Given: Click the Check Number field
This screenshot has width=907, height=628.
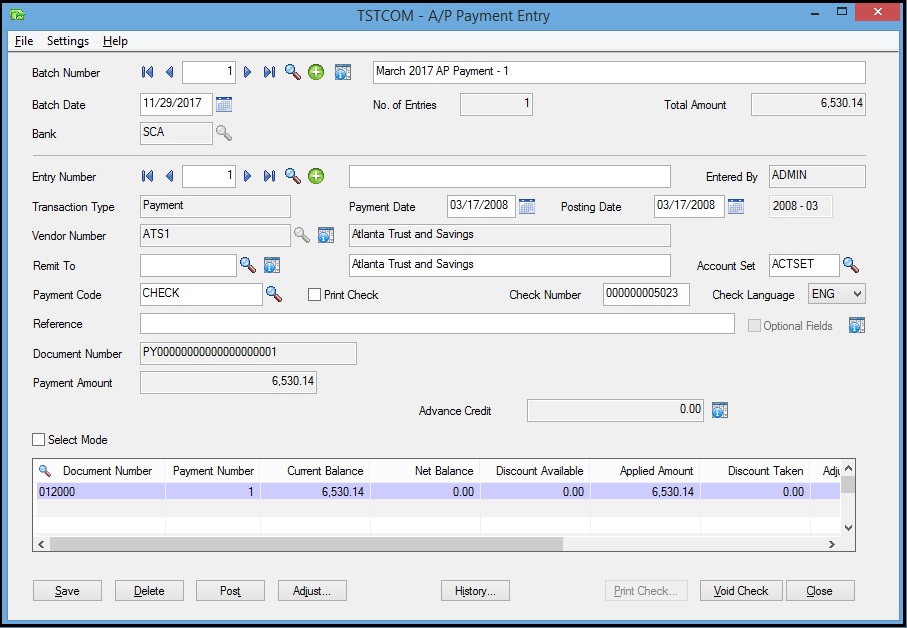Looking at the screenshot, I should [x=646, y=294].
